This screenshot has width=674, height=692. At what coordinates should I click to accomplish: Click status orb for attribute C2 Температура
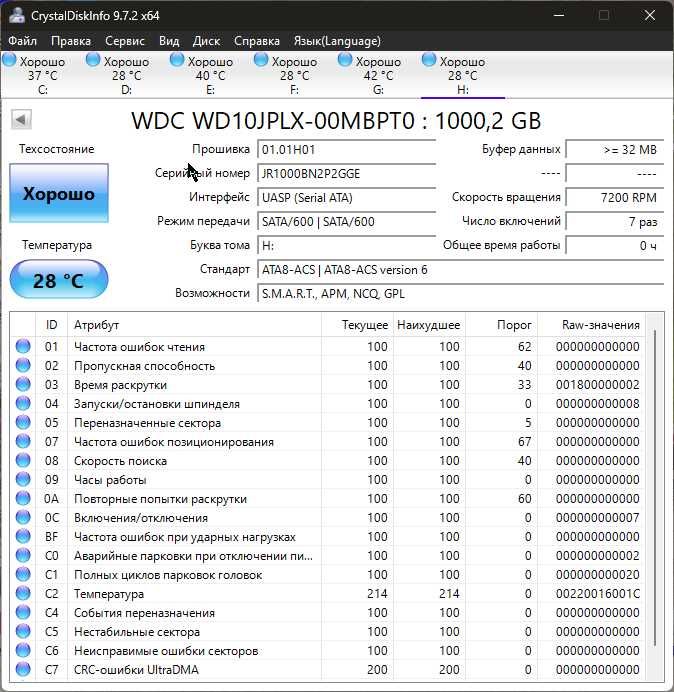pos(23,593)
